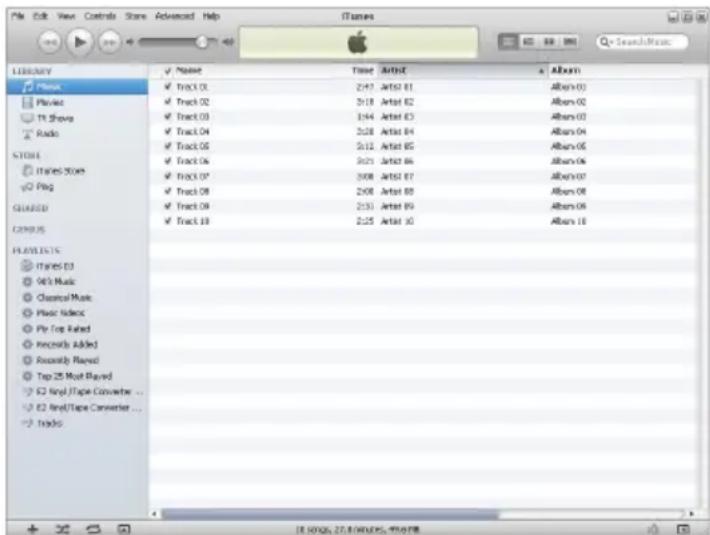Toggle Repeat in the bottom bar
Image resolution: width=710 pixels, height=535 pixels.
point(93,529)
